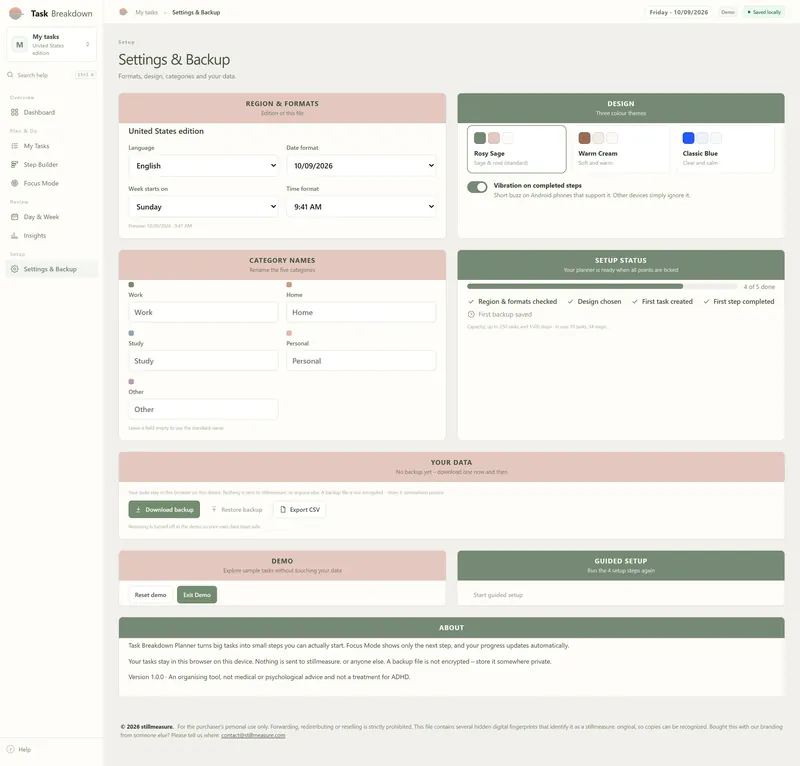This screenshot has width=800, height=766.
Task: Click the Day & Week calendar icon
Action: click(x=14, y=217)
